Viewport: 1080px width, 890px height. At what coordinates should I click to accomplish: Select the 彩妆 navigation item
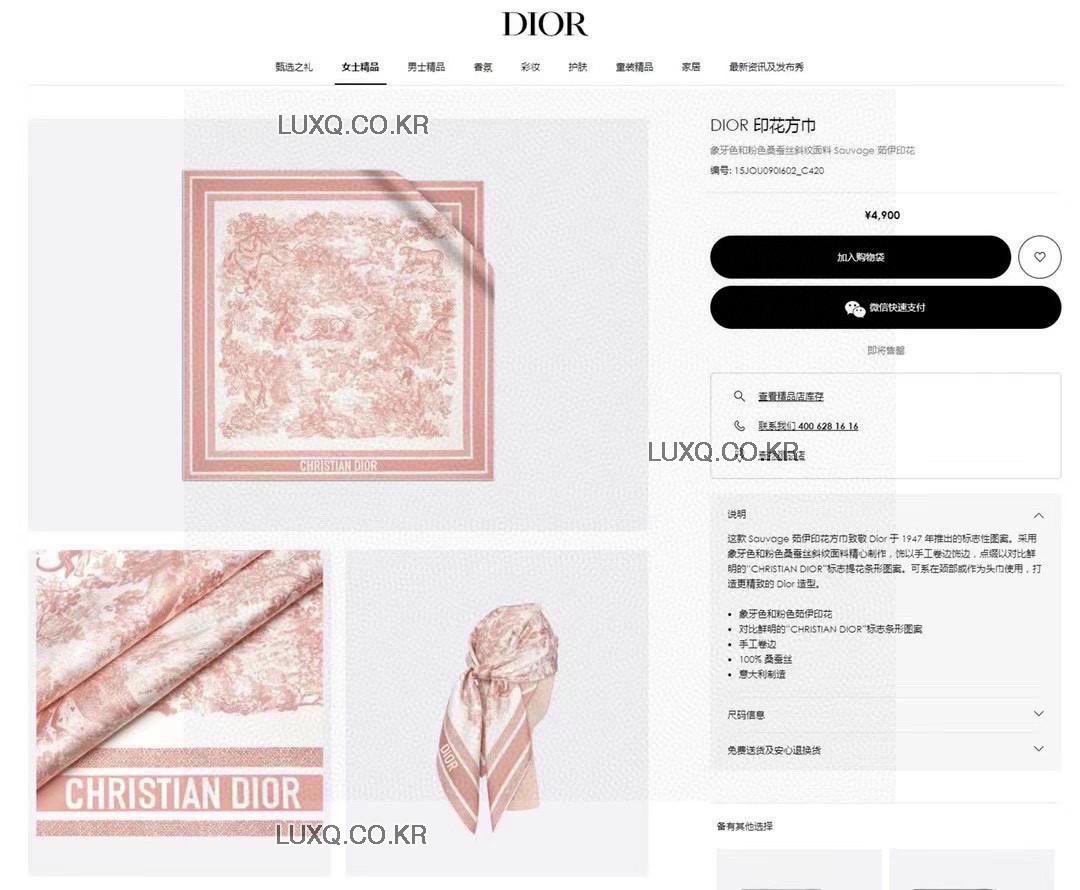coord(530,67)
